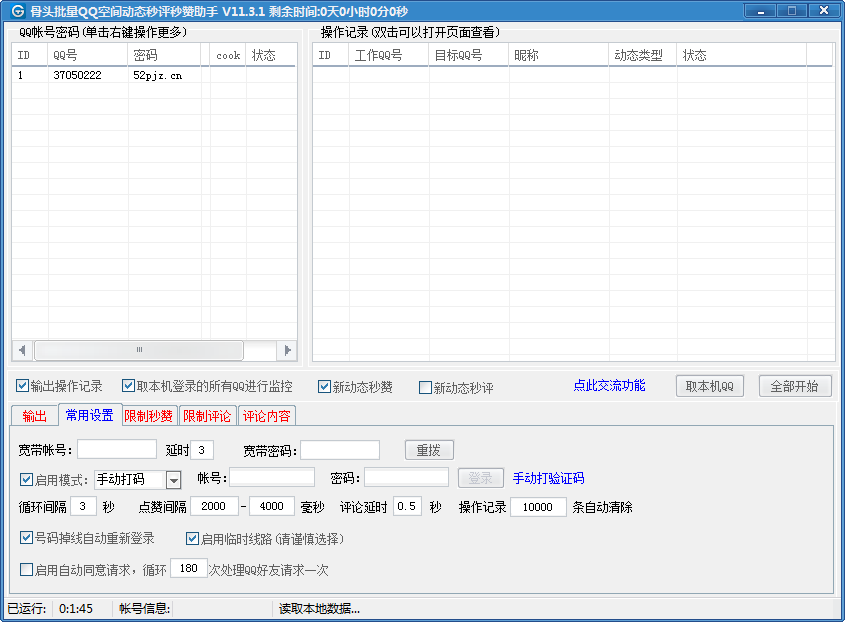Viewport: 845px width, 622px height.
Task: Enable 启用自动同意请求 checkbox
Action: point(27,570)
